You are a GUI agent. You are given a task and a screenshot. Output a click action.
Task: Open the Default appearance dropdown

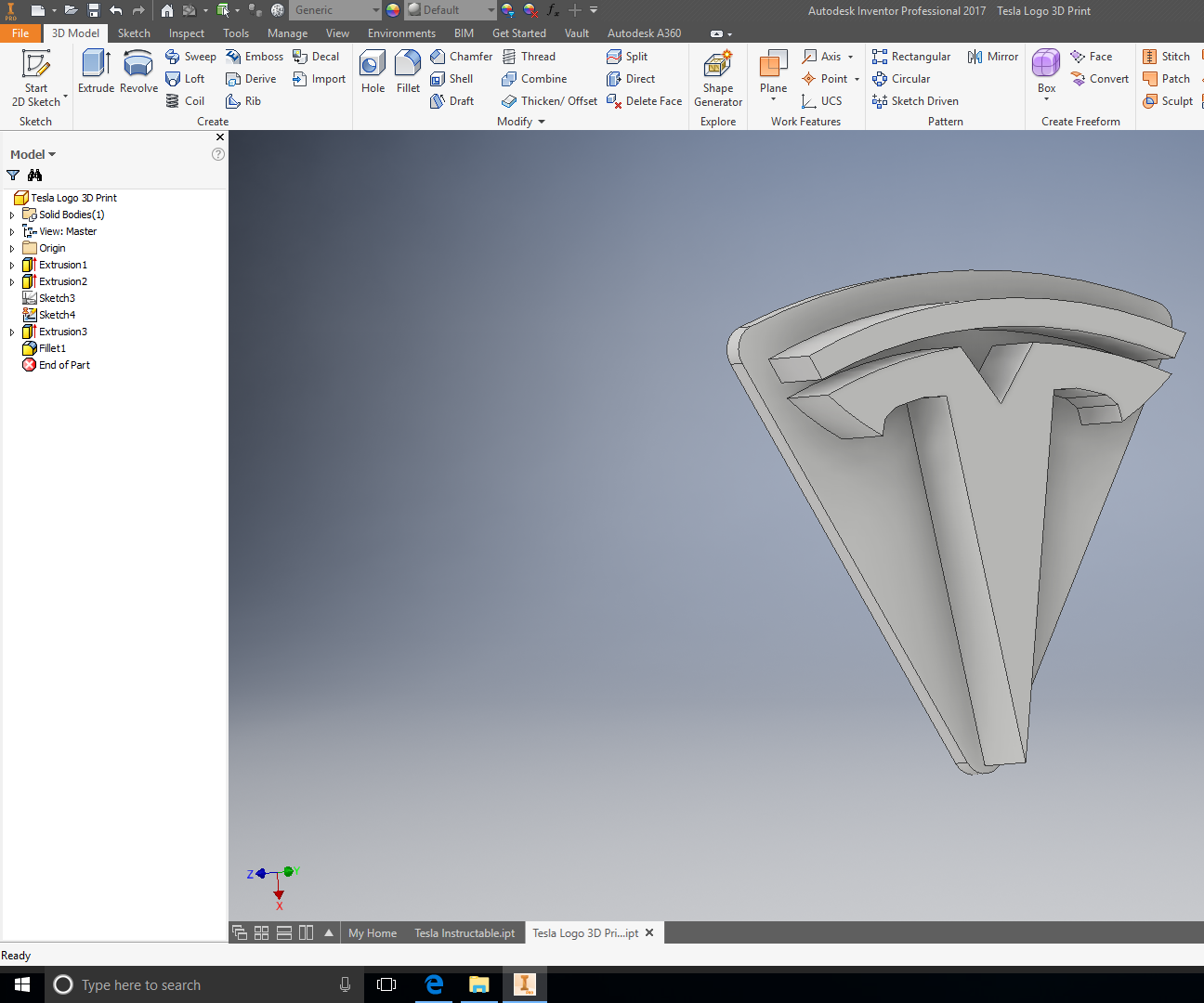(x=491, y=10)
